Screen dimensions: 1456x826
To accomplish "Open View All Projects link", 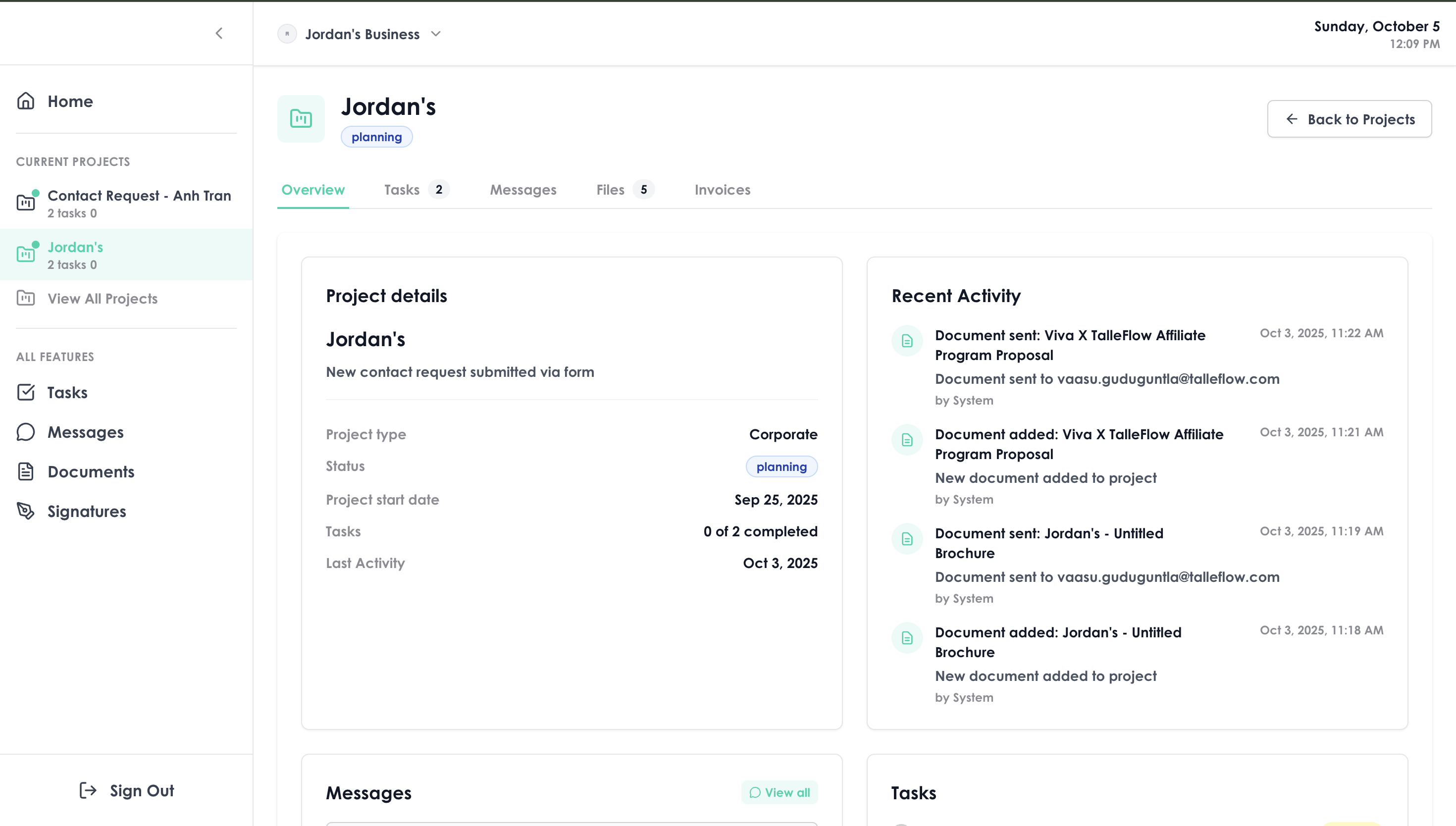I will pos(102,299).
